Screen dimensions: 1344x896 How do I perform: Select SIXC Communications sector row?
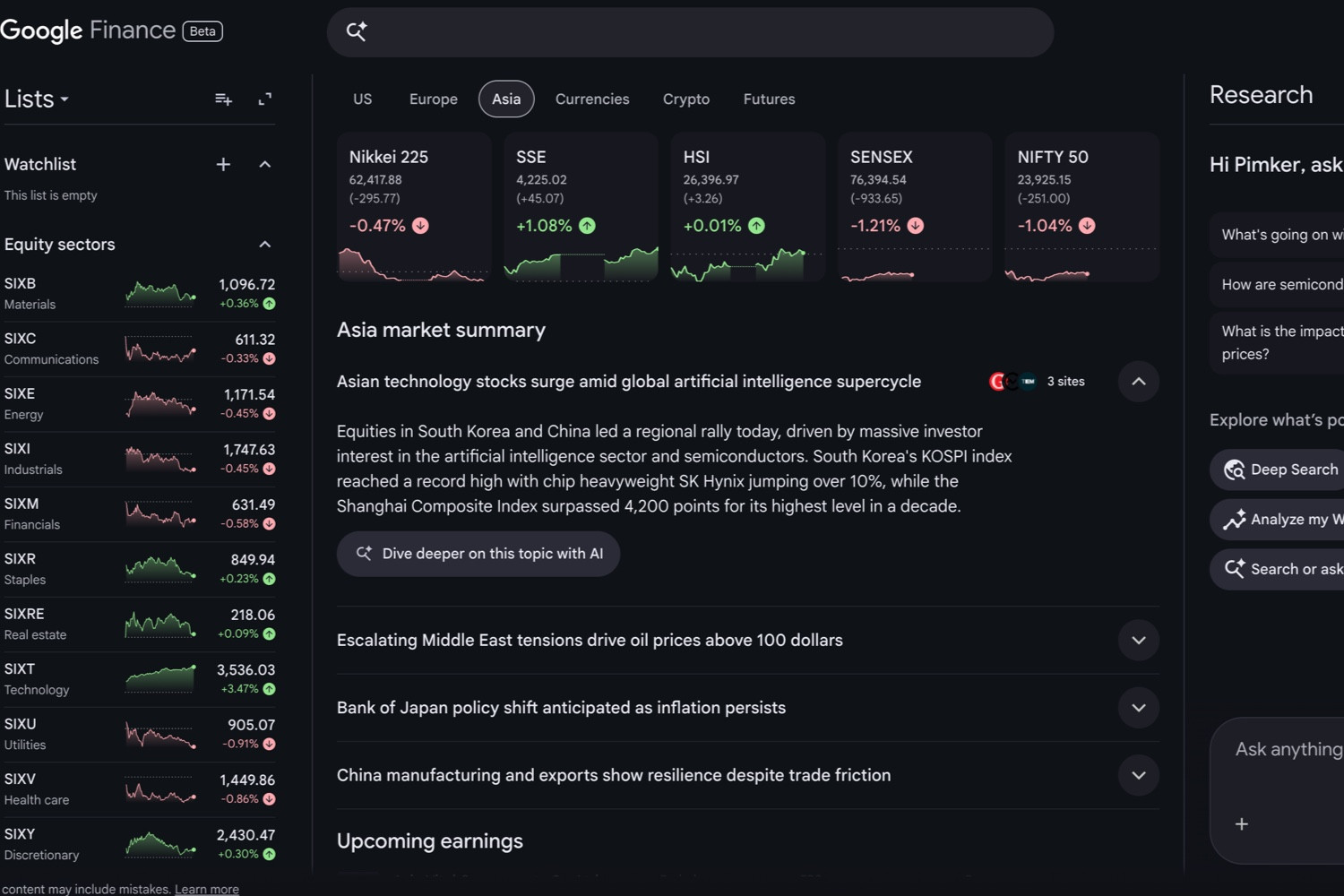click(x=139, y=349)
